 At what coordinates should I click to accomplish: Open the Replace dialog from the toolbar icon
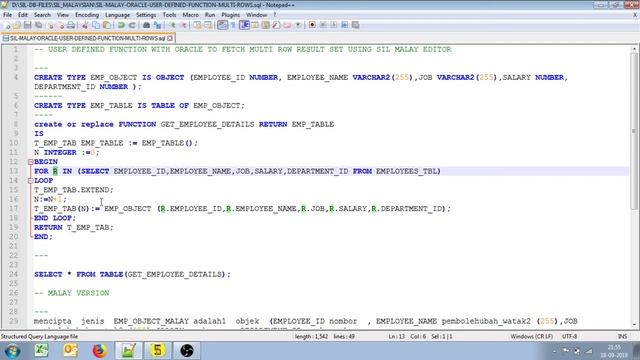(157, 25)
